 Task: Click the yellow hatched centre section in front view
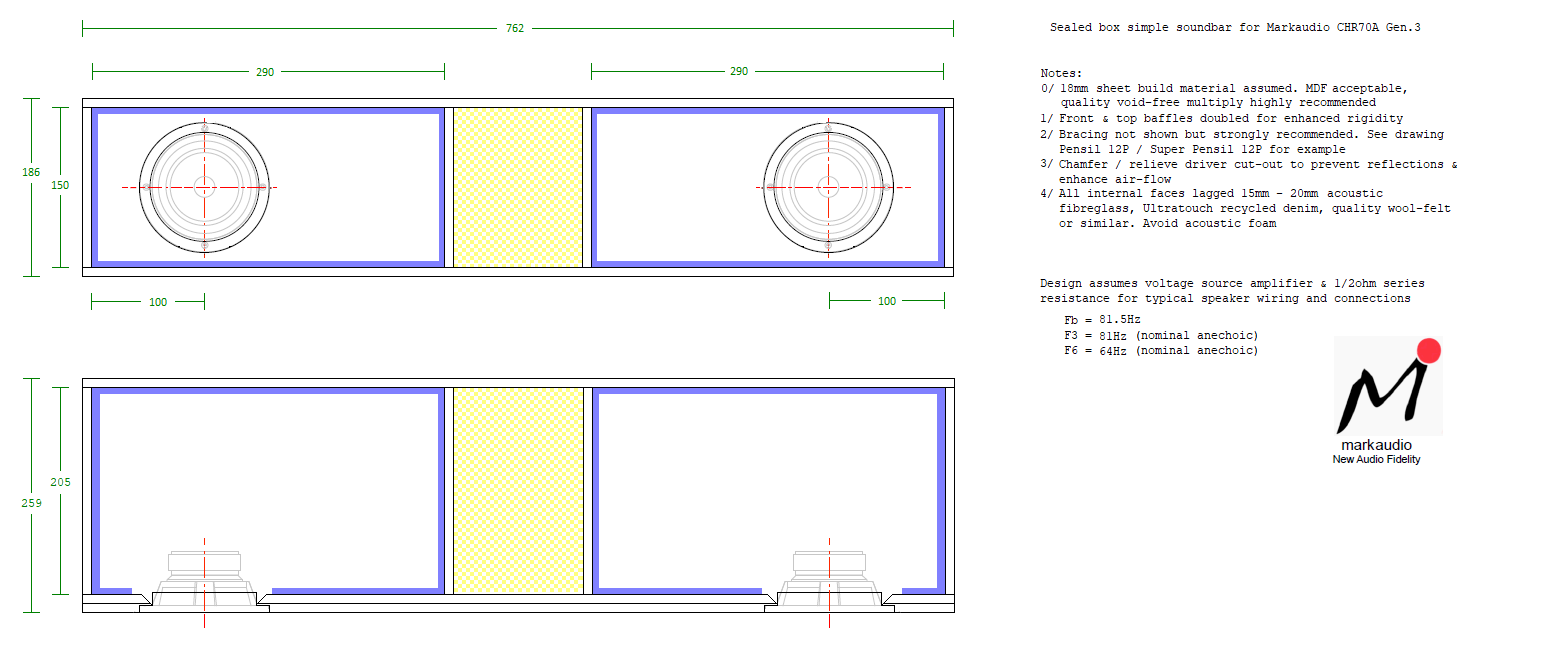[x=518, y=187]
